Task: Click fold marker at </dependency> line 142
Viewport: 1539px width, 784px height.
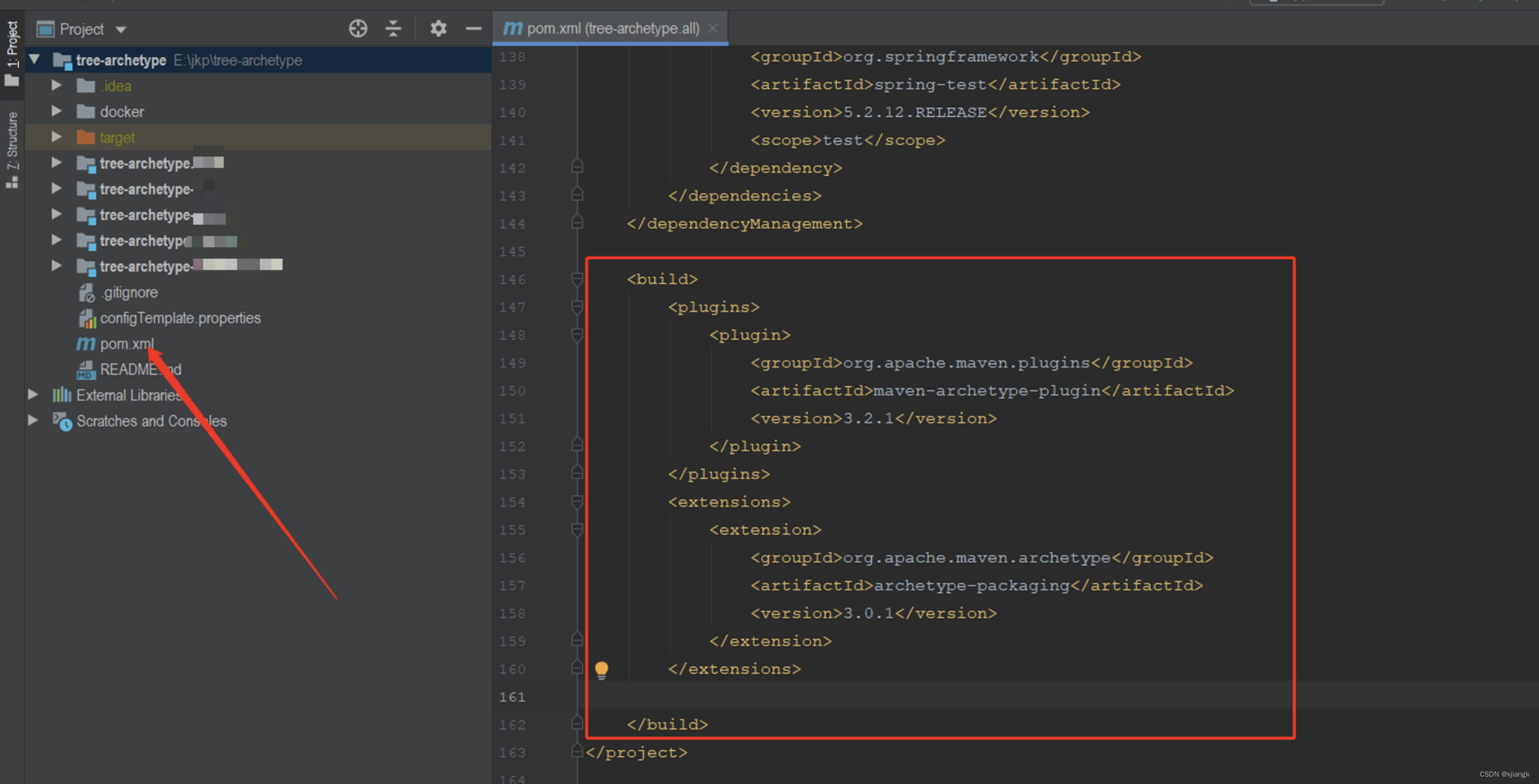Action: (577, 166)
